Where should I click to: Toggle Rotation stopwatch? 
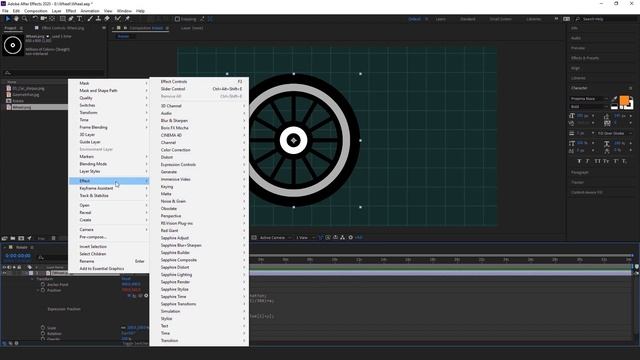43,333
